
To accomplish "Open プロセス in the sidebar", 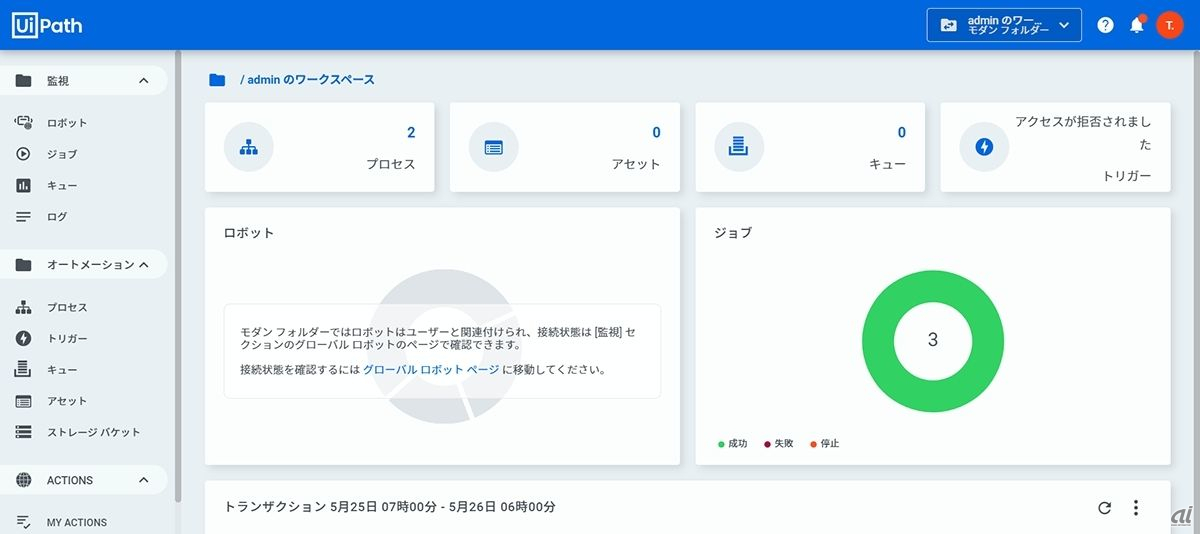I will pyautogui.click(x=67, y=308).
